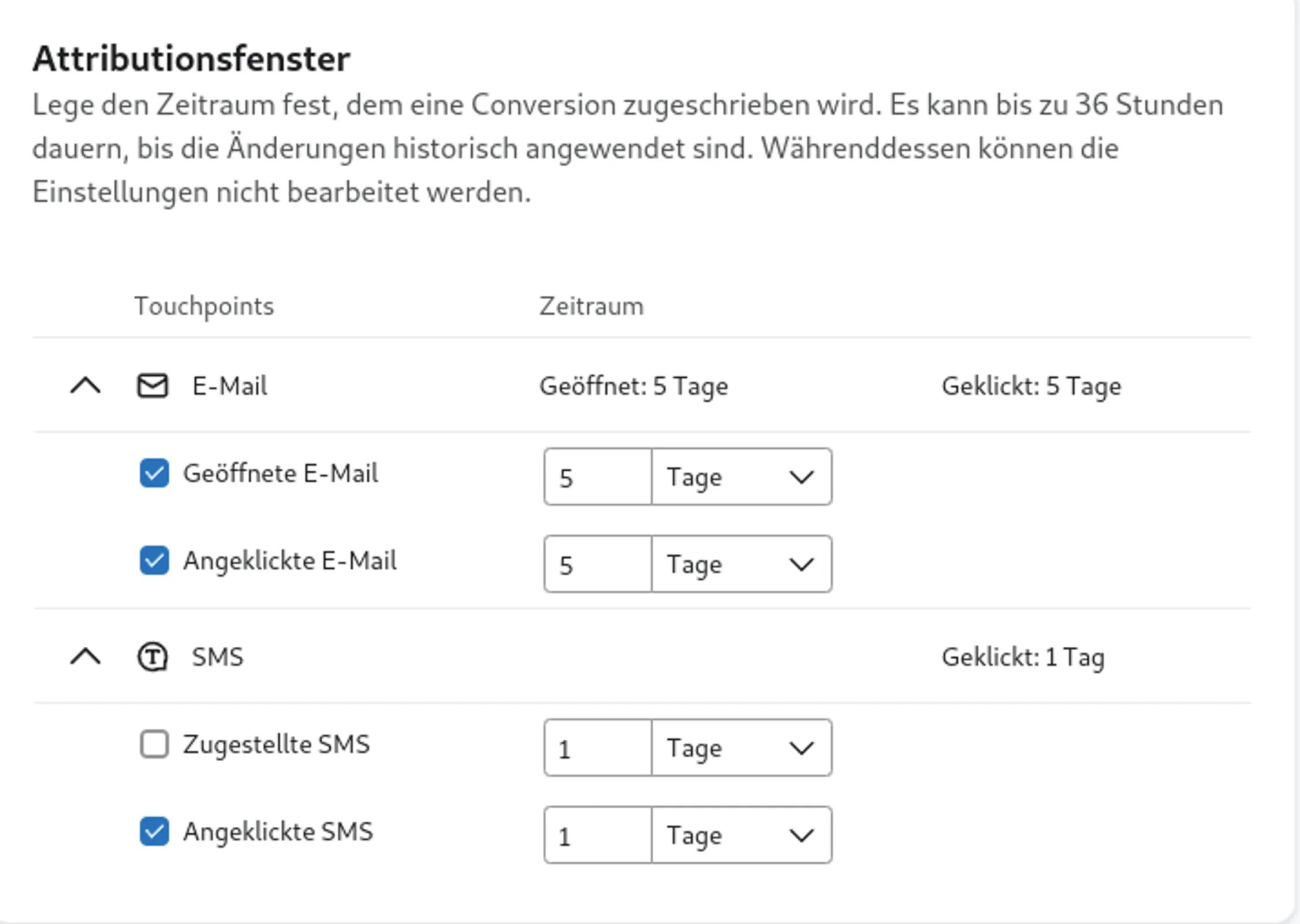Enable the Zugestellte SMS checkbox
1300x924 pixels.
(153, 745)
